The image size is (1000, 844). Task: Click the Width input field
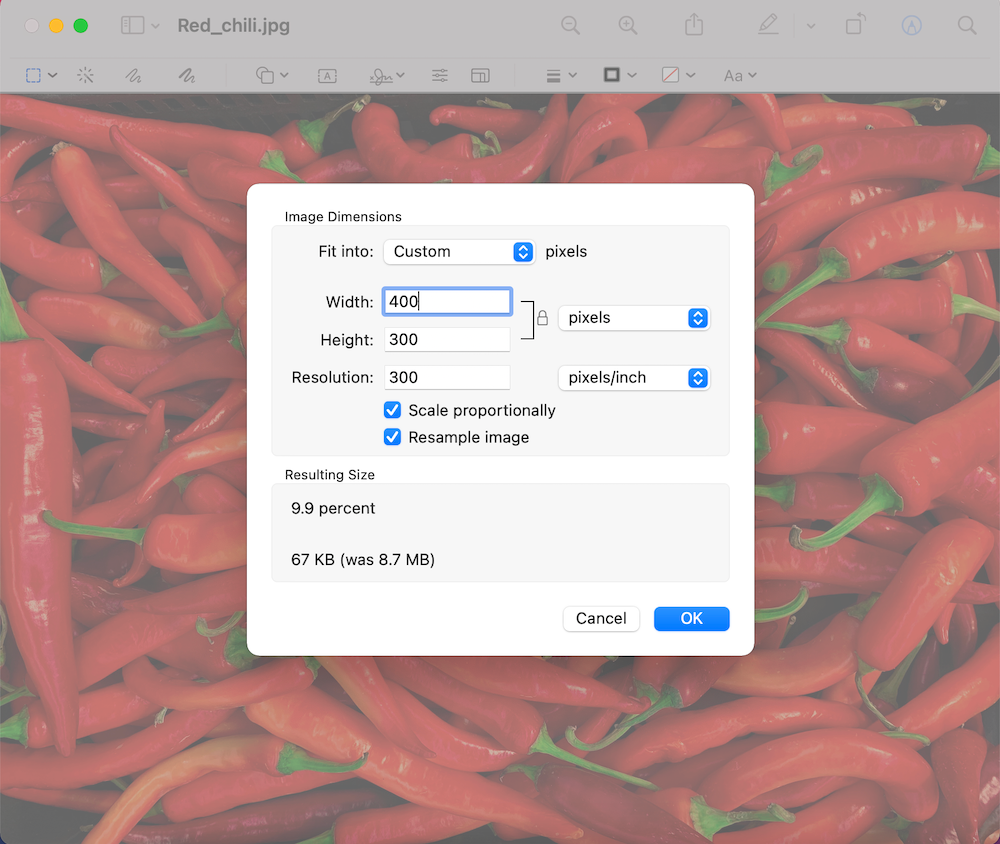click(x=447, y=301)
